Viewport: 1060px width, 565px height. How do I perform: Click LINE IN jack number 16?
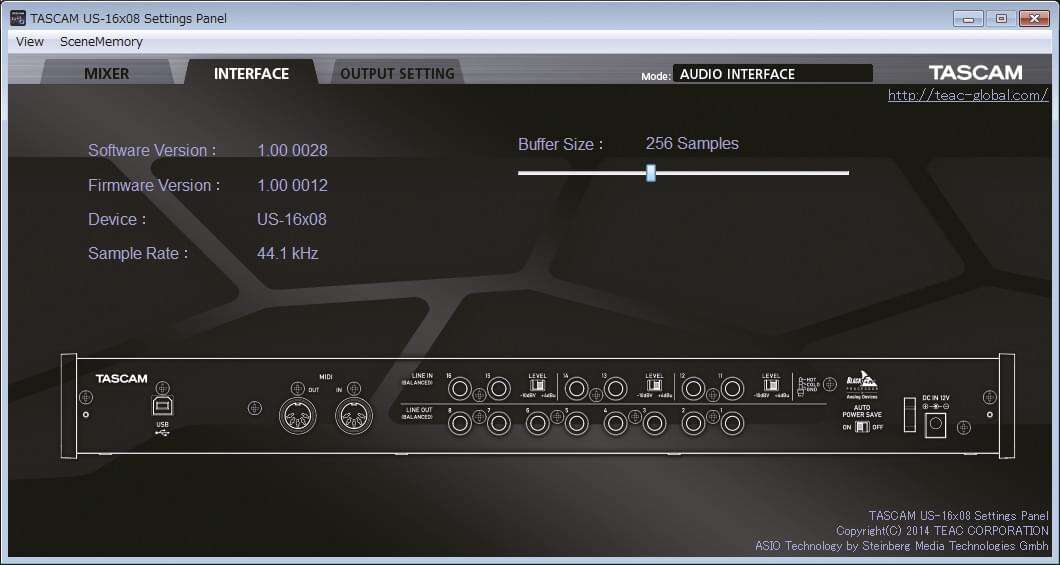click(460, 389)
